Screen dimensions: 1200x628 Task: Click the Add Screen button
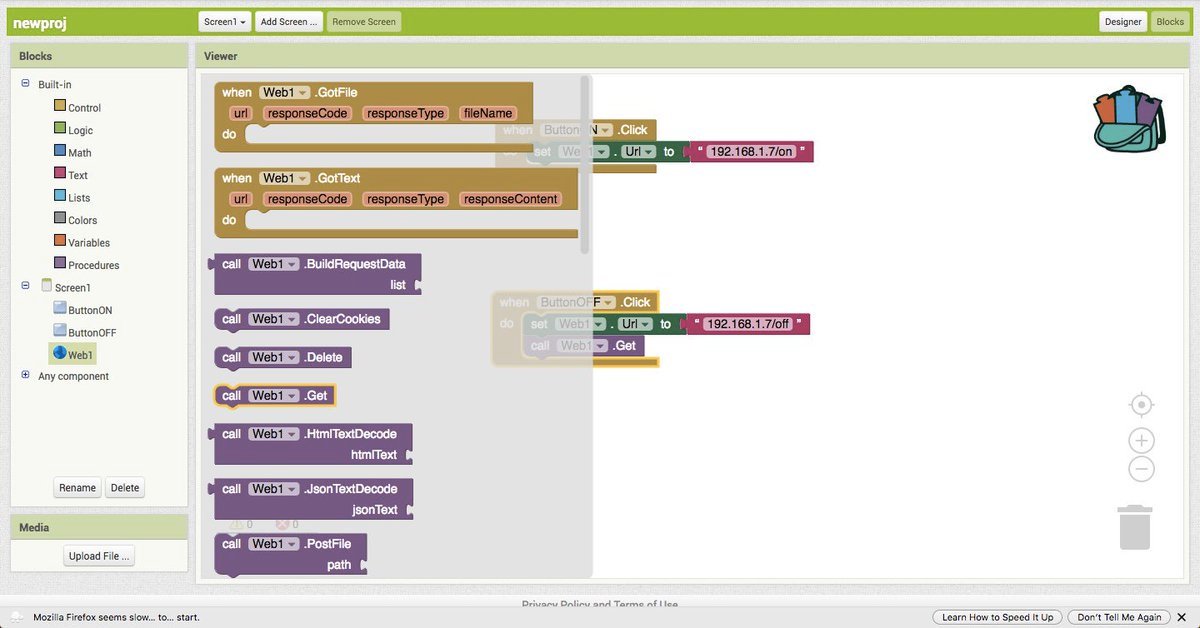pyautogui.click(x=288, y=21)
